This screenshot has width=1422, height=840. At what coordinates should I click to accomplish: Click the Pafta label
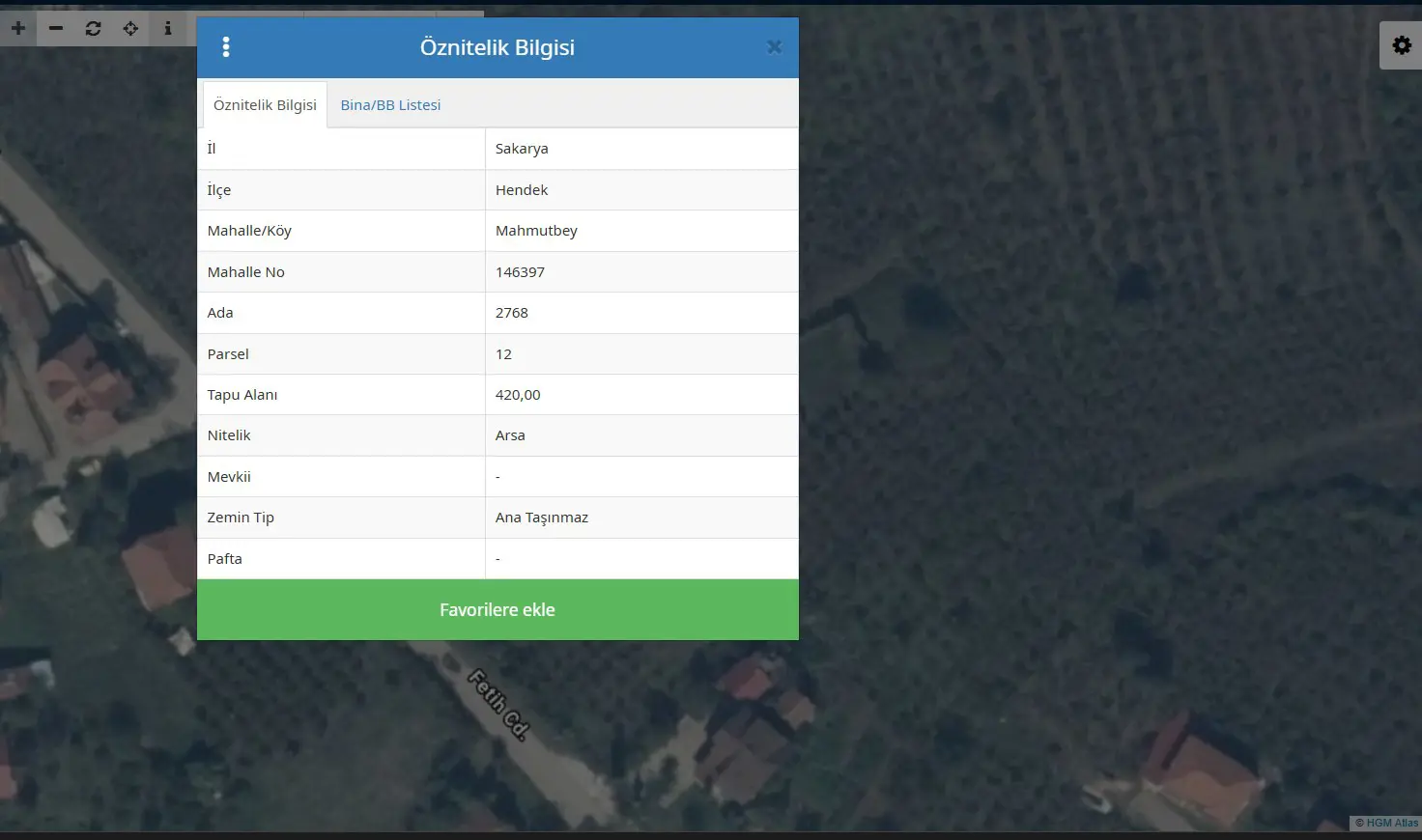225,559
